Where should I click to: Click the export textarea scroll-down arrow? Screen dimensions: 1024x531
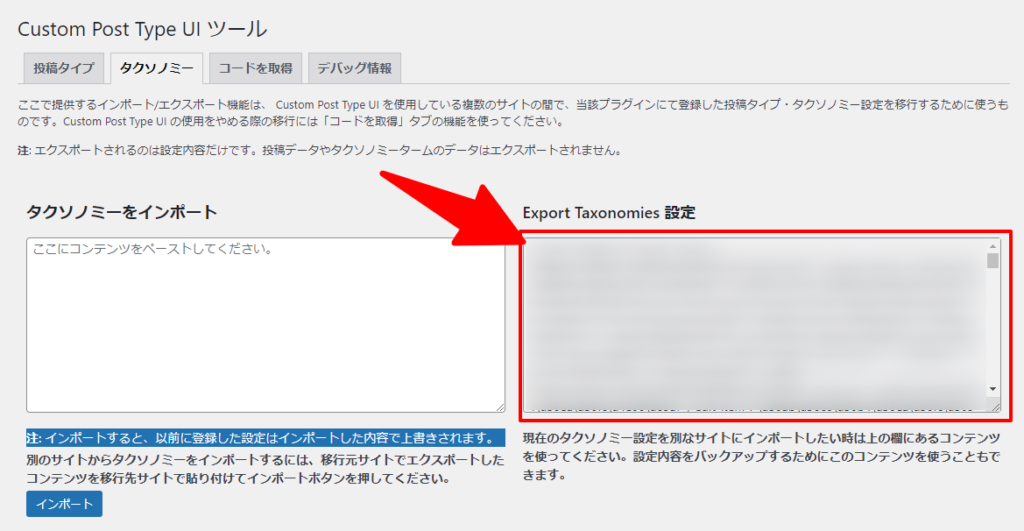point(993,388)
